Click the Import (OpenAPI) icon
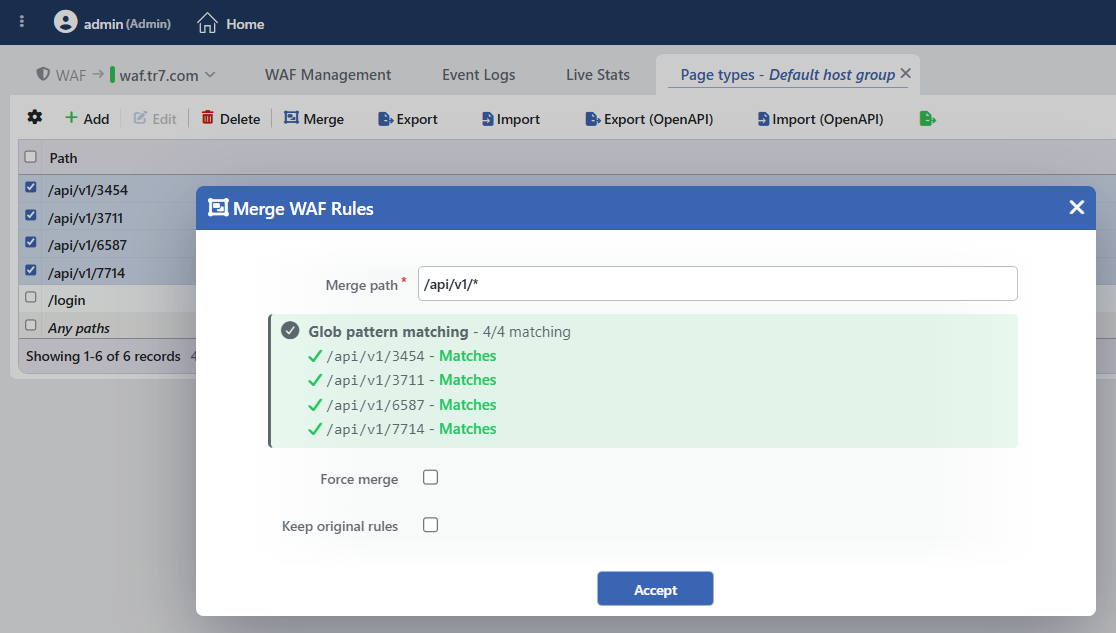 pos(763,119)
